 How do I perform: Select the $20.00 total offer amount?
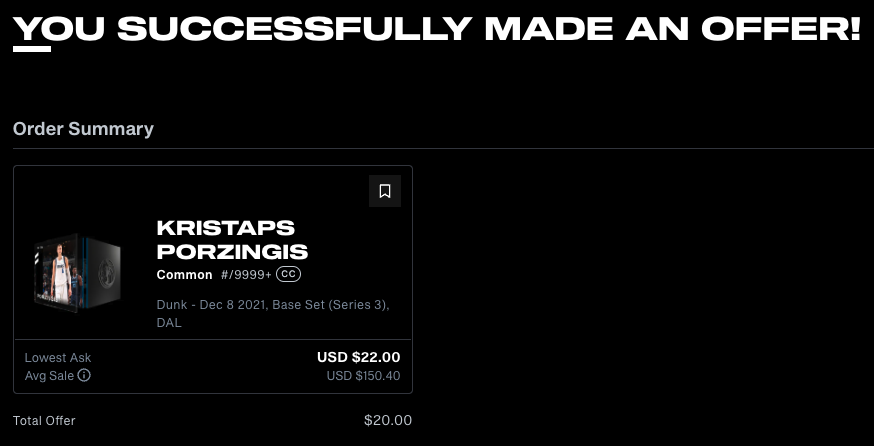pyautogui.click(x=388, y=420)
